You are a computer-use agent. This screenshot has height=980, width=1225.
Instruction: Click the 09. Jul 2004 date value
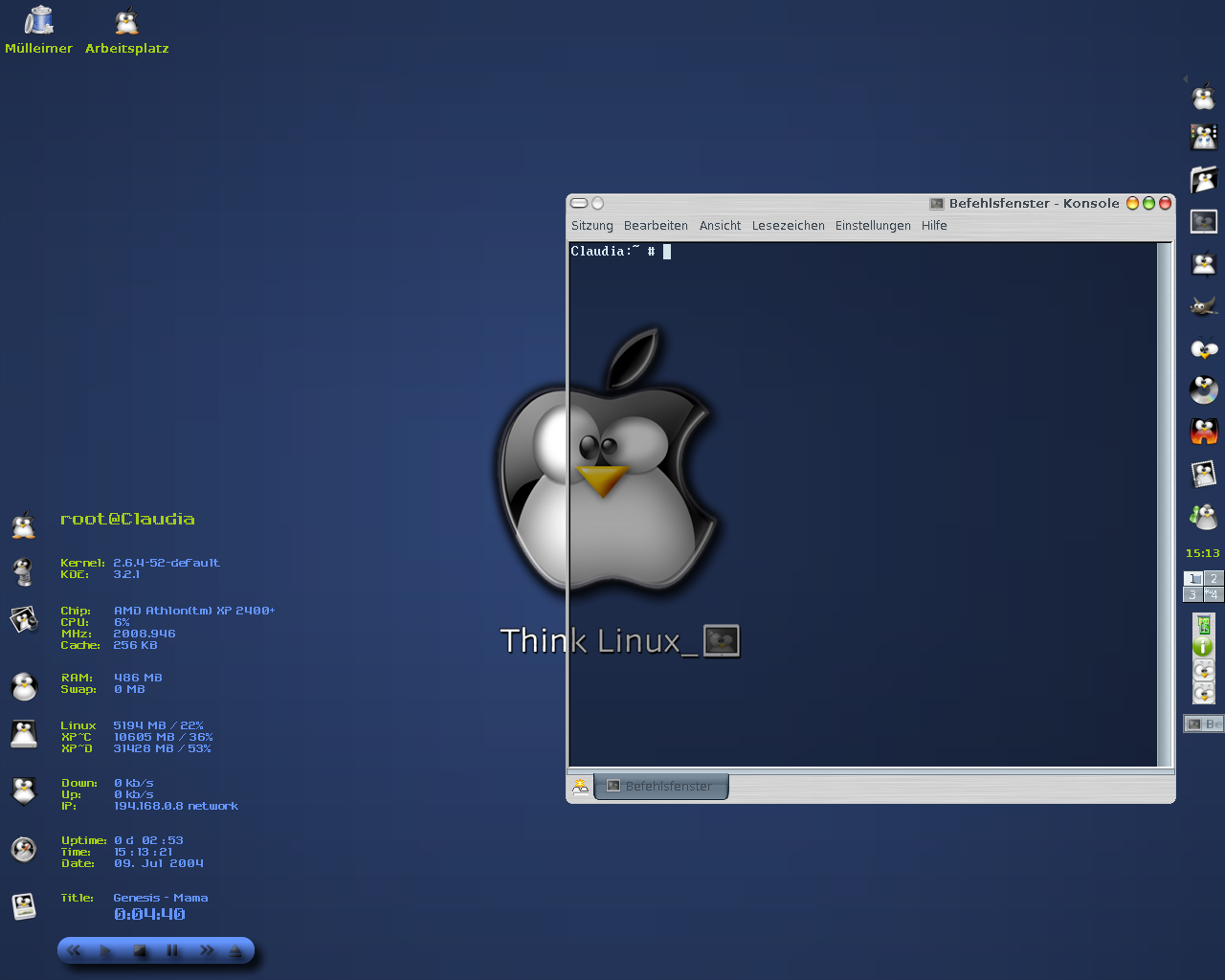(159, 863)
